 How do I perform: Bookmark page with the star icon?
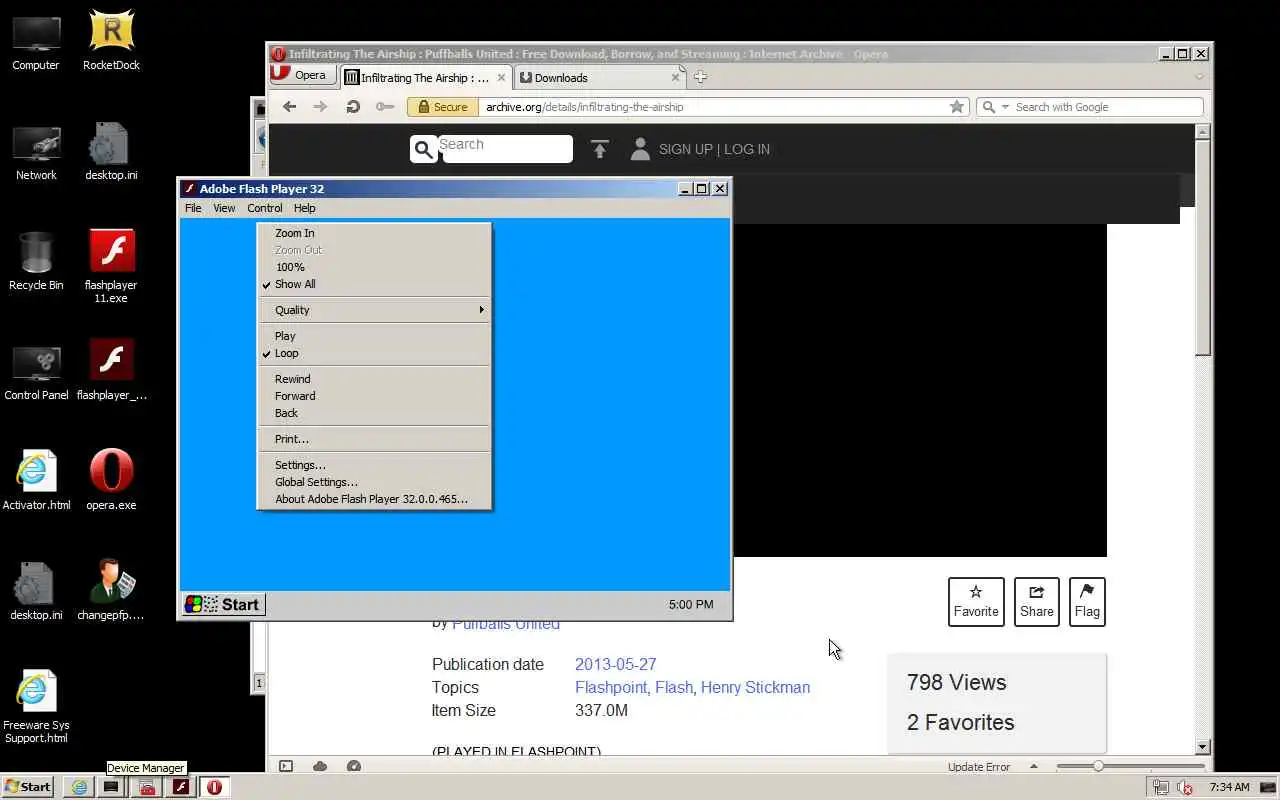pyautogui.click(x=957, y=107)
